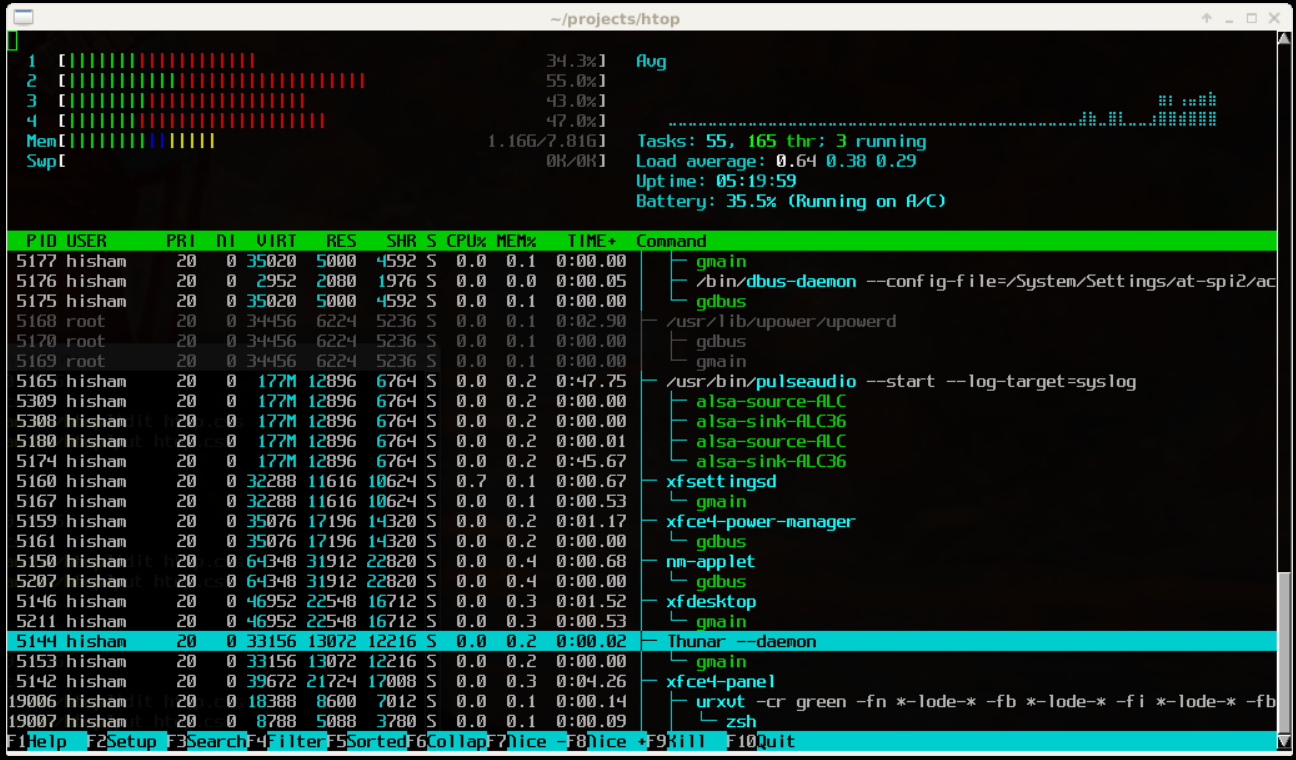Click the CPU 4 usage bar
This screenshot has width=1296, height=760.
[332, 121]
